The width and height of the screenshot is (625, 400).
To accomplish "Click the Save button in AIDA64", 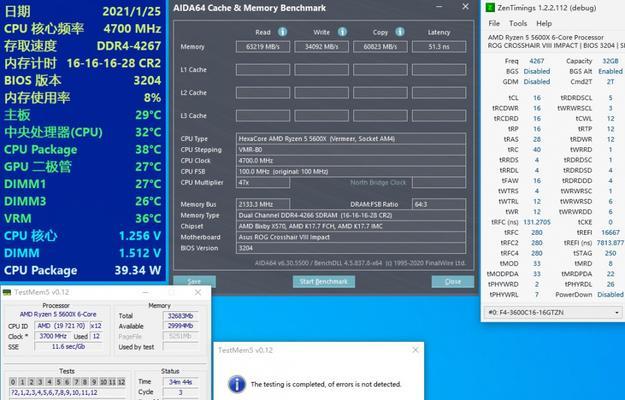I will pyautogui.click(x=194, y=282).
